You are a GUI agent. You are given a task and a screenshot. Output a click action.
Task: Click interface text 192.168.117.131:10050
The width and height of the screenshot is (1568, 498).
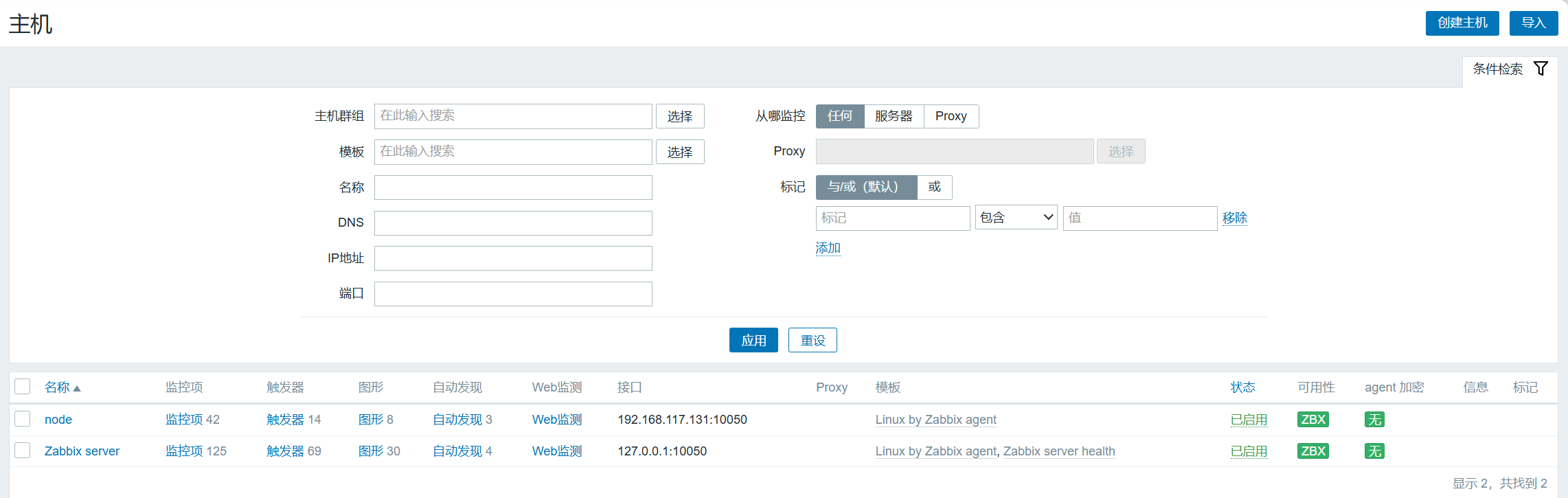682,420
